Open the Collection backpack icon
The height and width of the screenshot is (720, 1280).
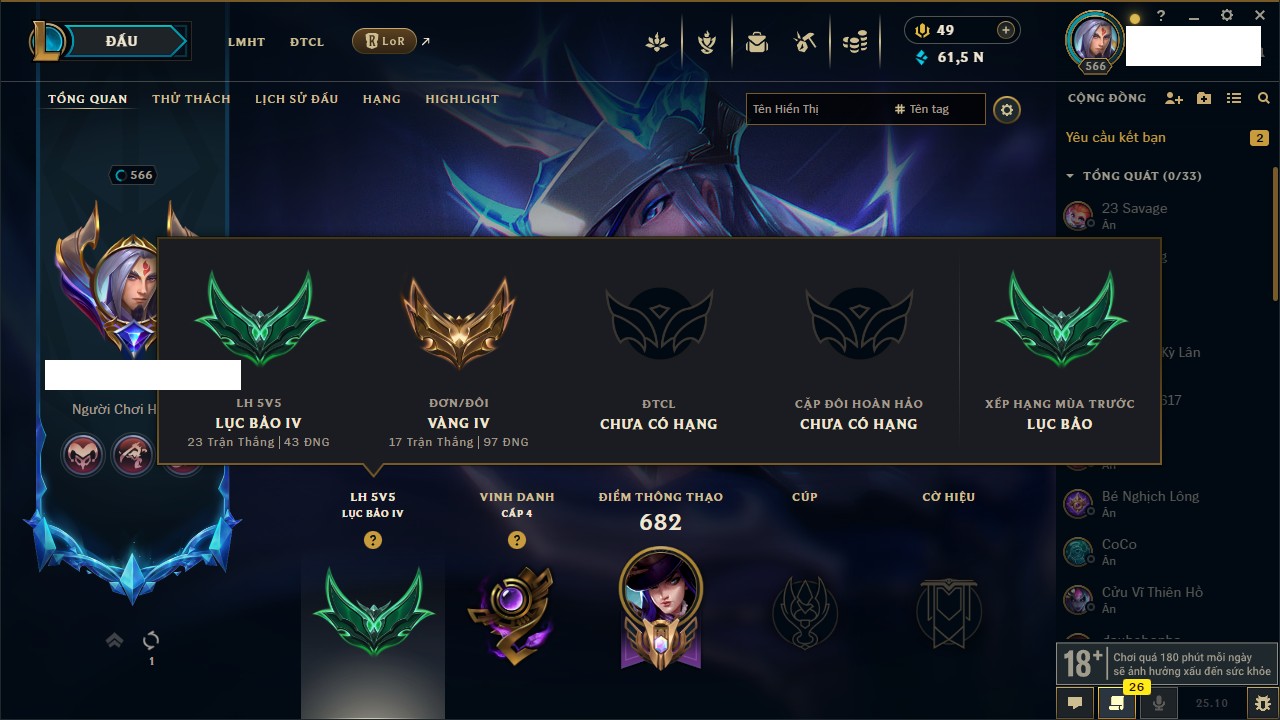[756, 42]
